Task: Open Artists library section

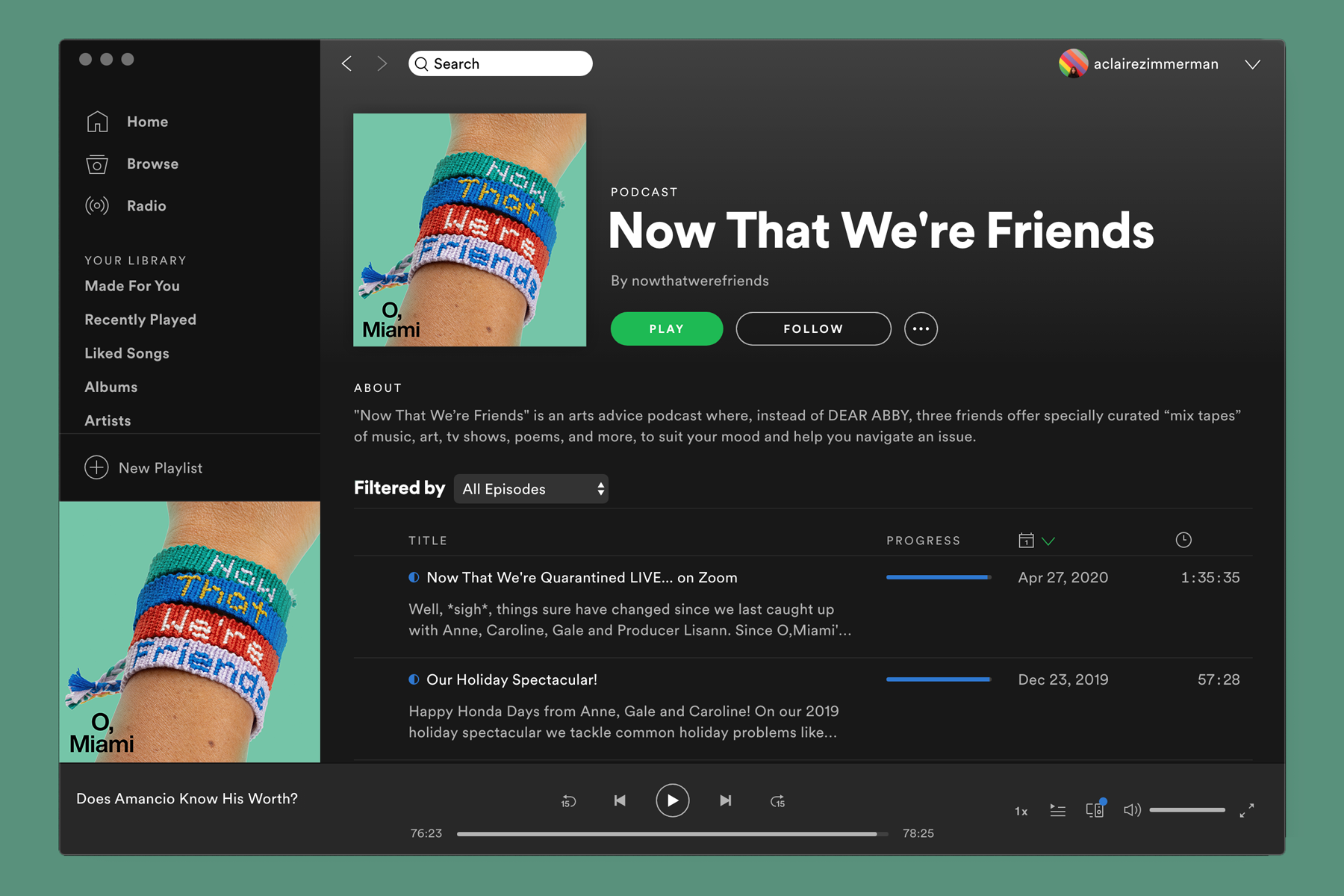Action: [108, 420]
